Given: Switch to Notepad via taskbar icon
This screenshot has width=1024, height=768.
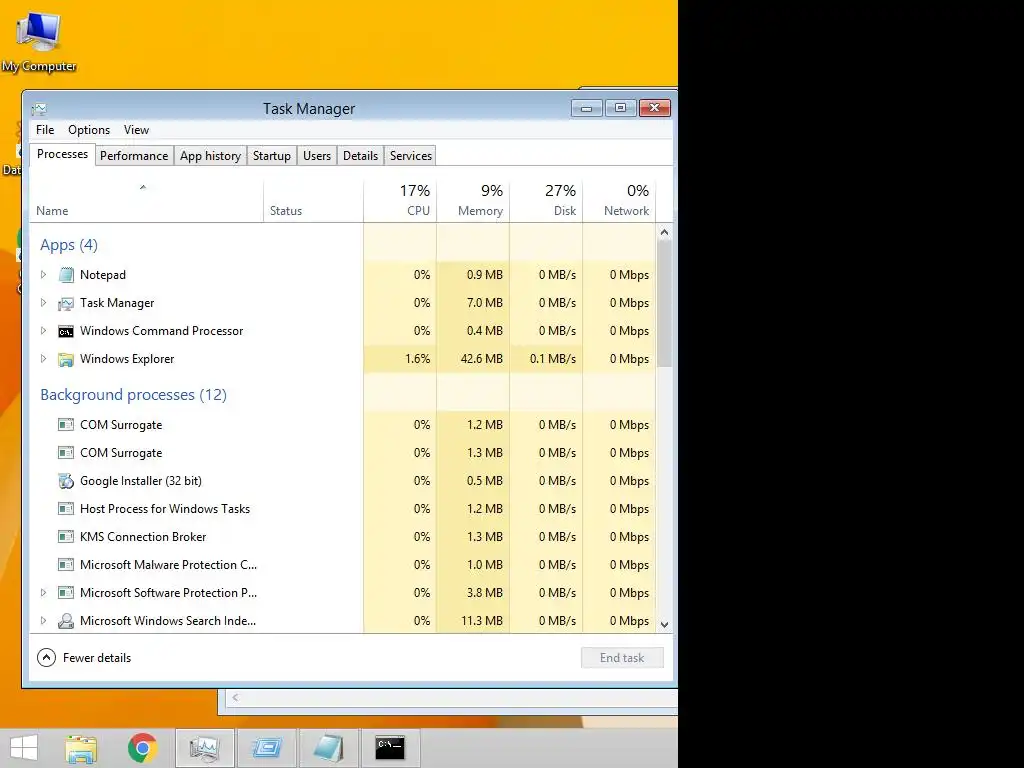Looking at the screenshot, I should [328, 748].
